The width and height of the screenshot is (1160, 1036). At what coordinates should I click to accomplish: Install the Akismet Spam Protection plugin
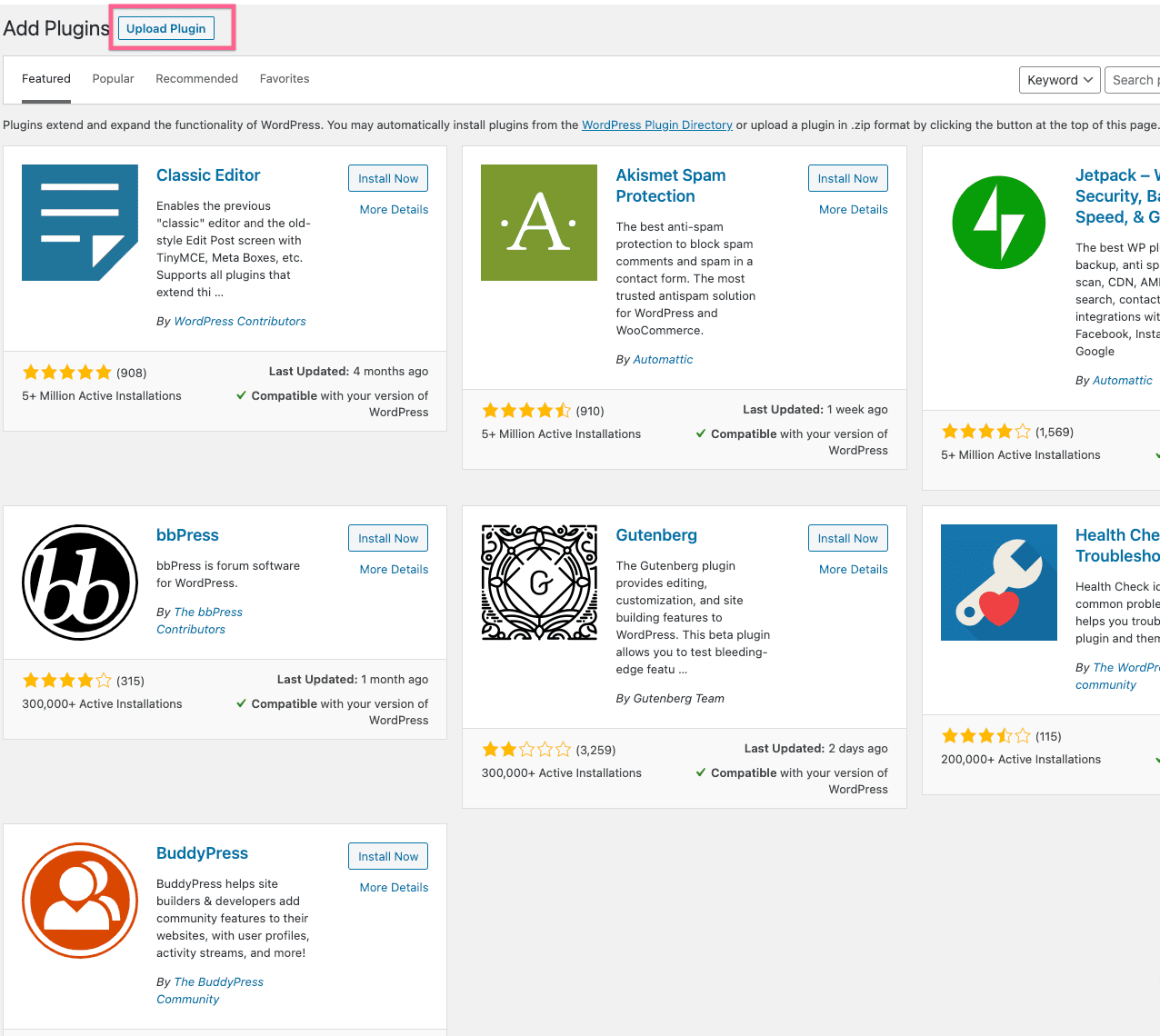(x=848, y=178)
